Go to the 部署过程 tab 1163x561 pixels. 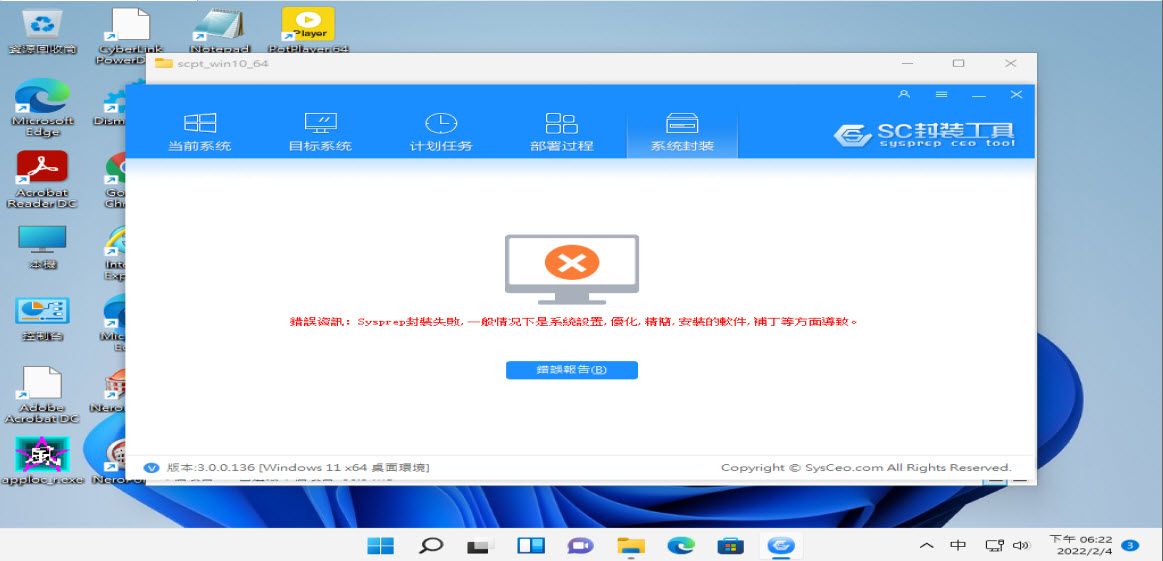pyautogui.click(x=561, y=133)
